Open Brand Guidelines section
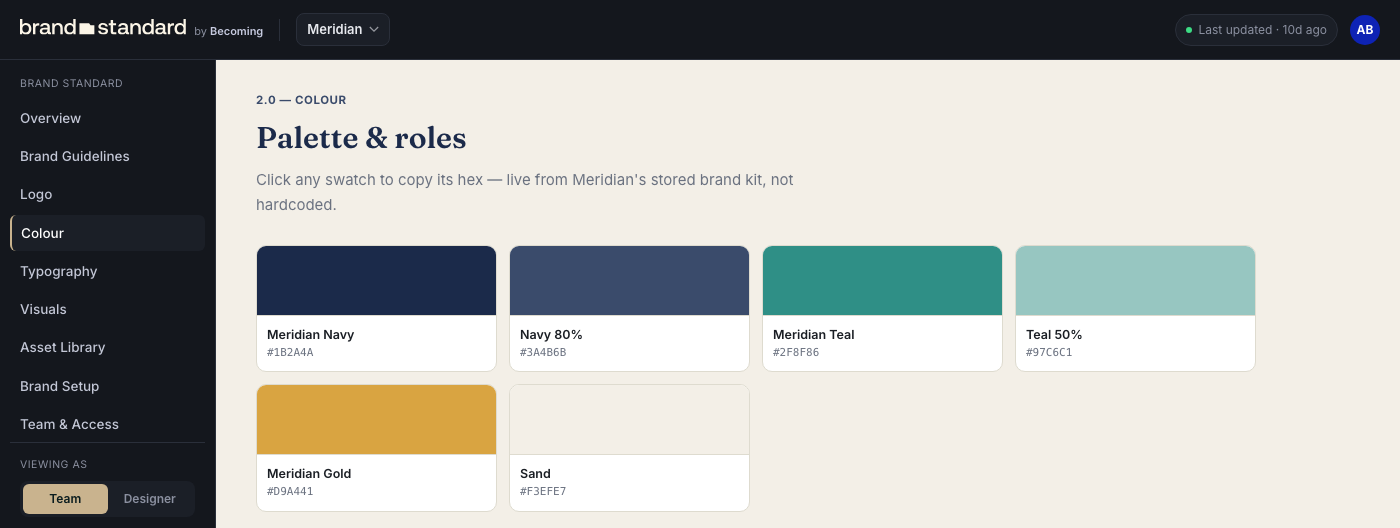 [x=107, y=156]
